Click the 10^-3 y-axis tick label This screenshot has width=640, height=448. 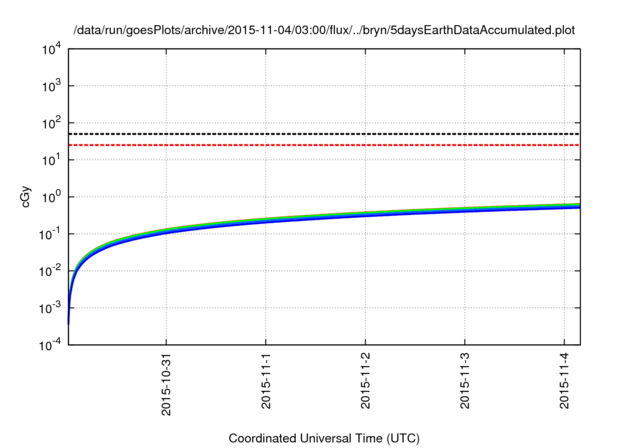click(x=50, y=308)
